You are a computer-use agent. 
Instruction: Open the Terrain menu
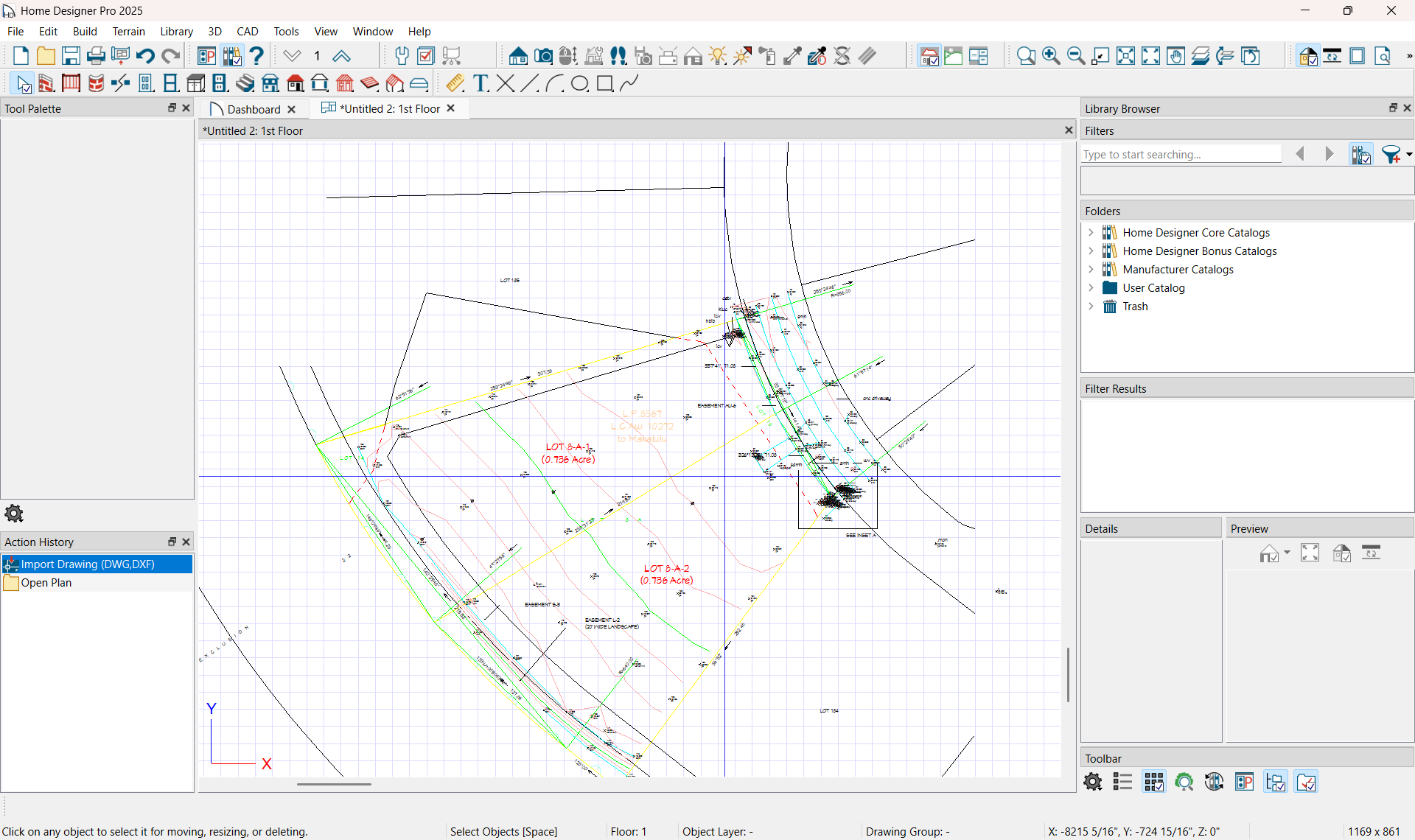(x=128, y=31)
